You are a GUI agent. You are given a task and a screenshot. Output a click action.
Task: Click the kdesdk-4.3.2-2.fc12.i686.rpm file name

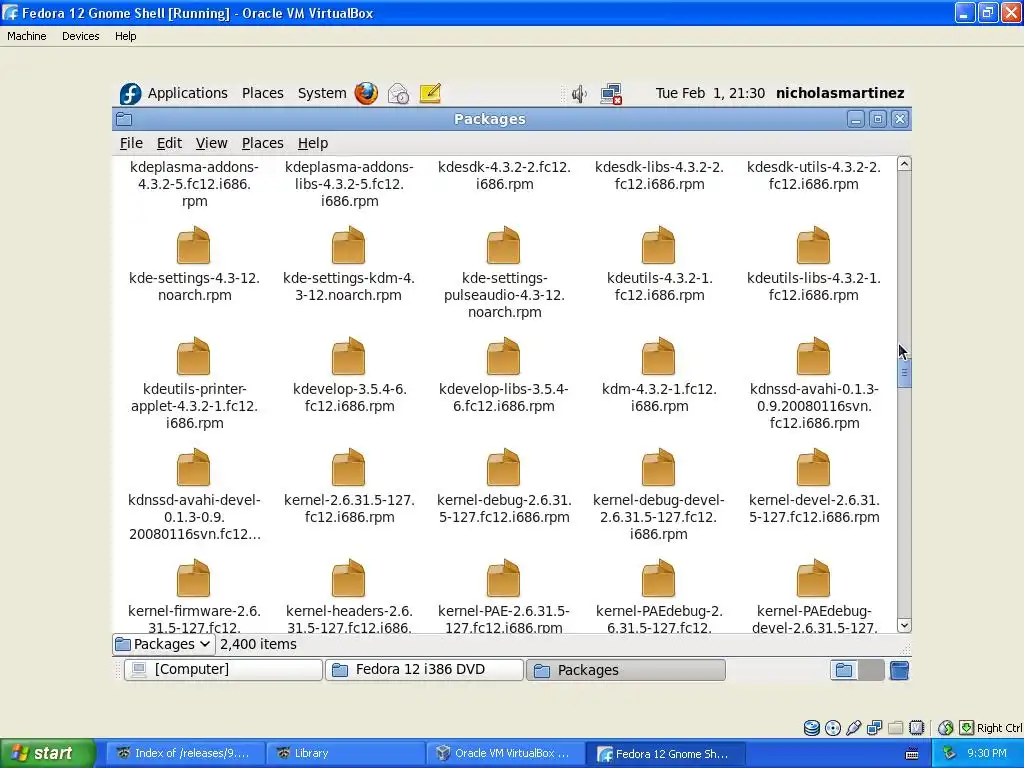pyautogui.click(x=504, y=176)
